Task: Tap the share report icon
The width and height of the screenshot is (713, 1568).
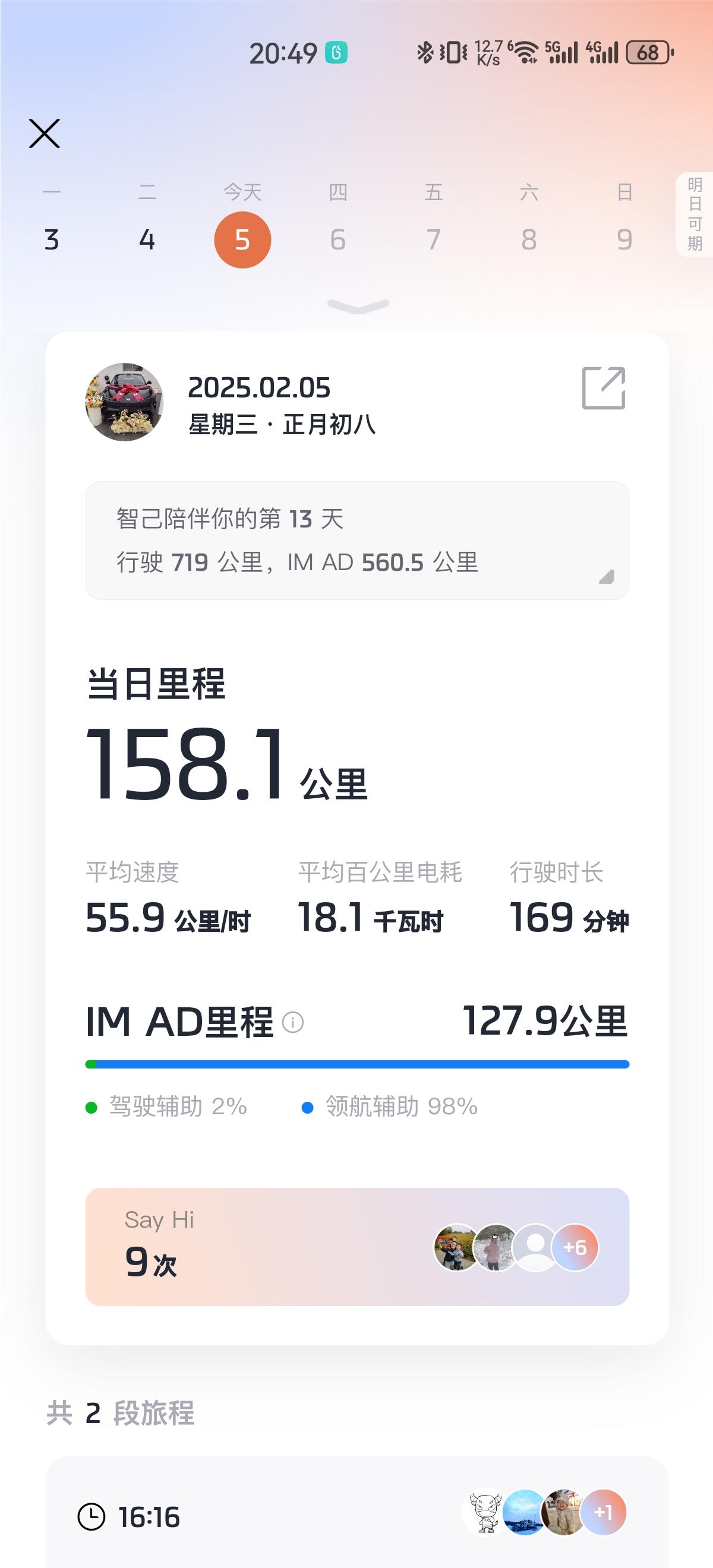Action: [x=604, y=388]
